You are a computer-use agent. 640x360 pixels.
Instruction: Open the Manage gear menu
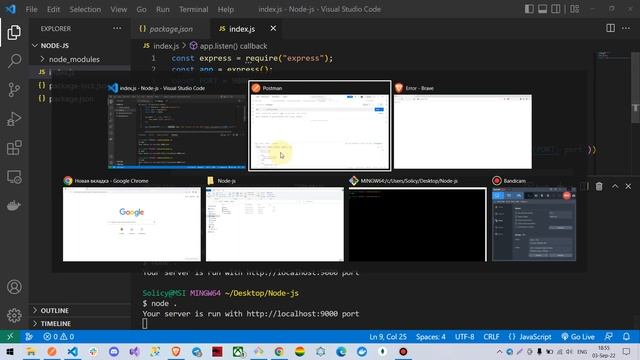click(x=14, y=315)
